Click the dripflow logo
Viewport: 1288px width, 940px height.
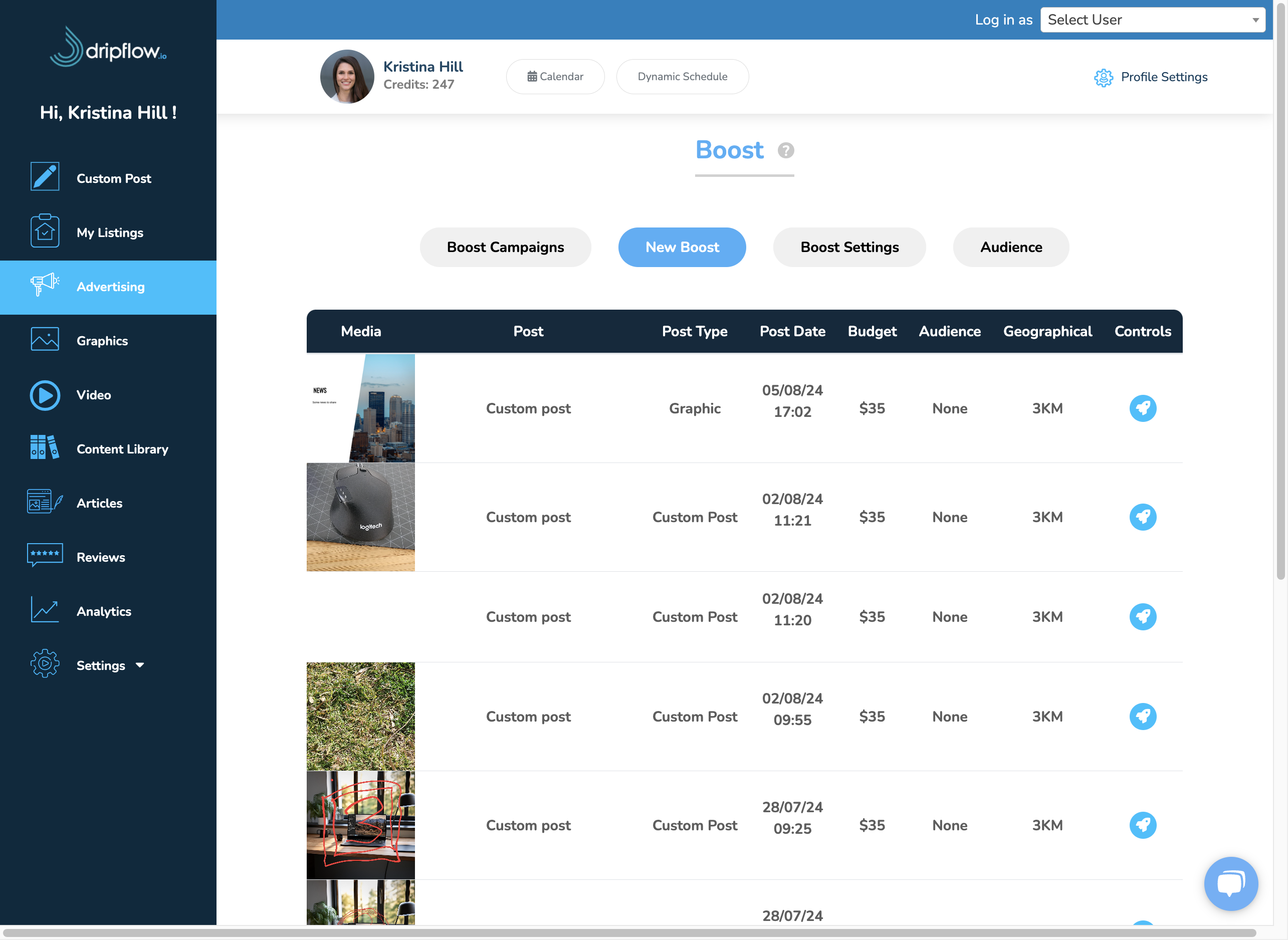pyautogui.click(x=108, y=47)
